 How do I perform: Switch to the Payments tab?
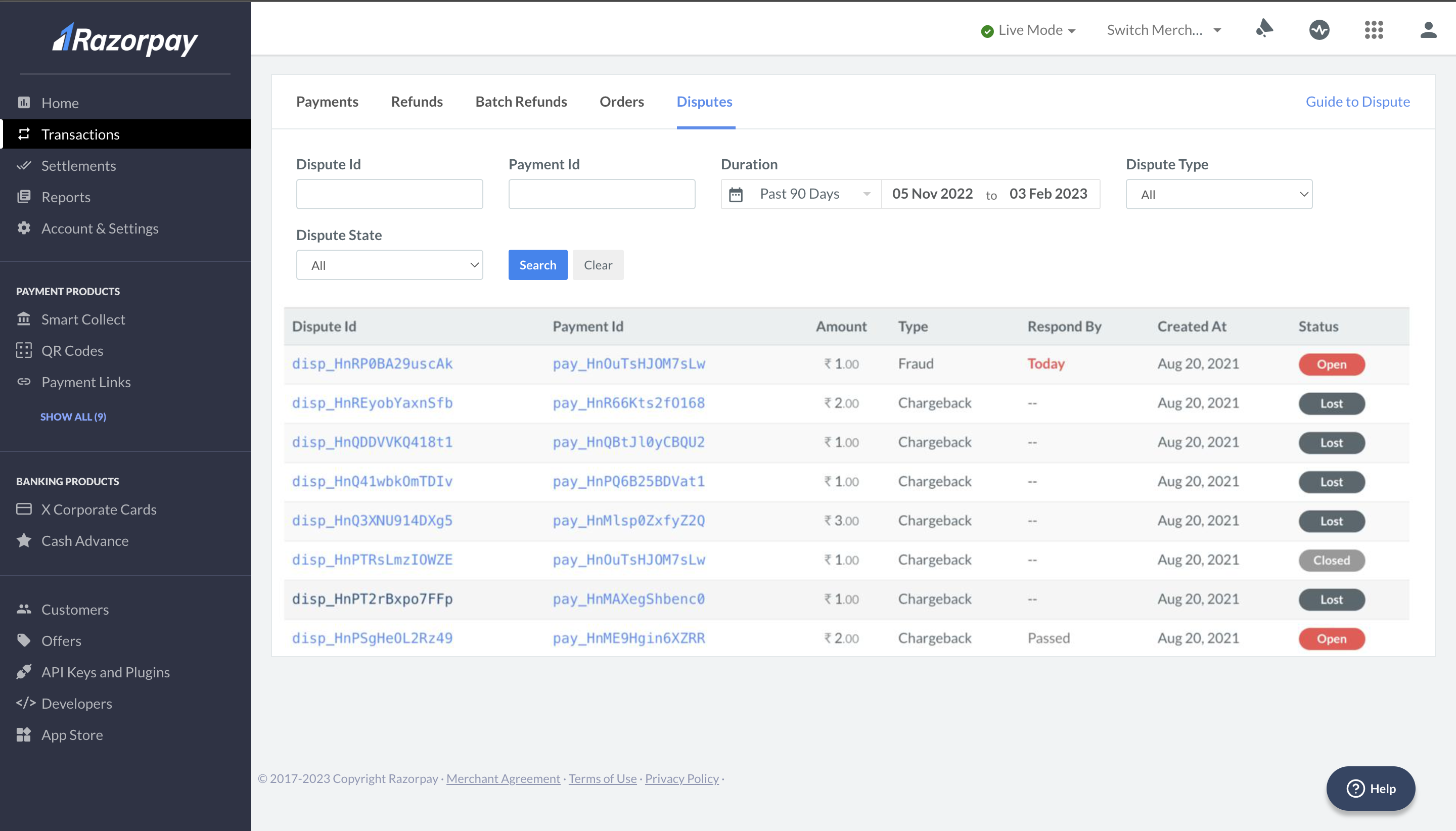point(327,101)
